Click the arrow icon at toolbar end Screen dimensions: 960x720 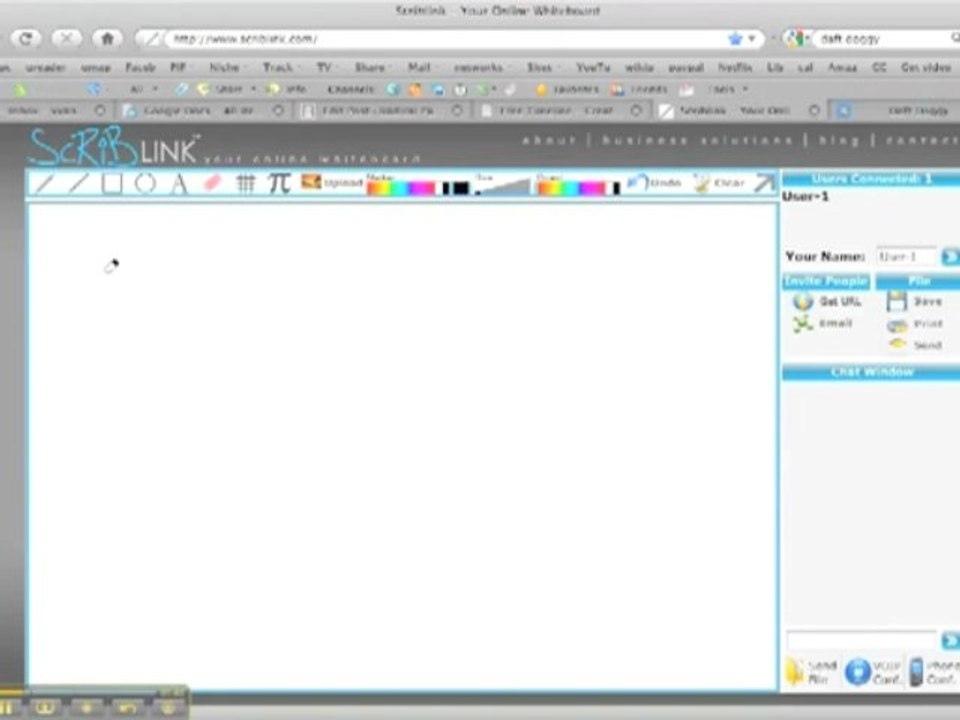(764, 182)
